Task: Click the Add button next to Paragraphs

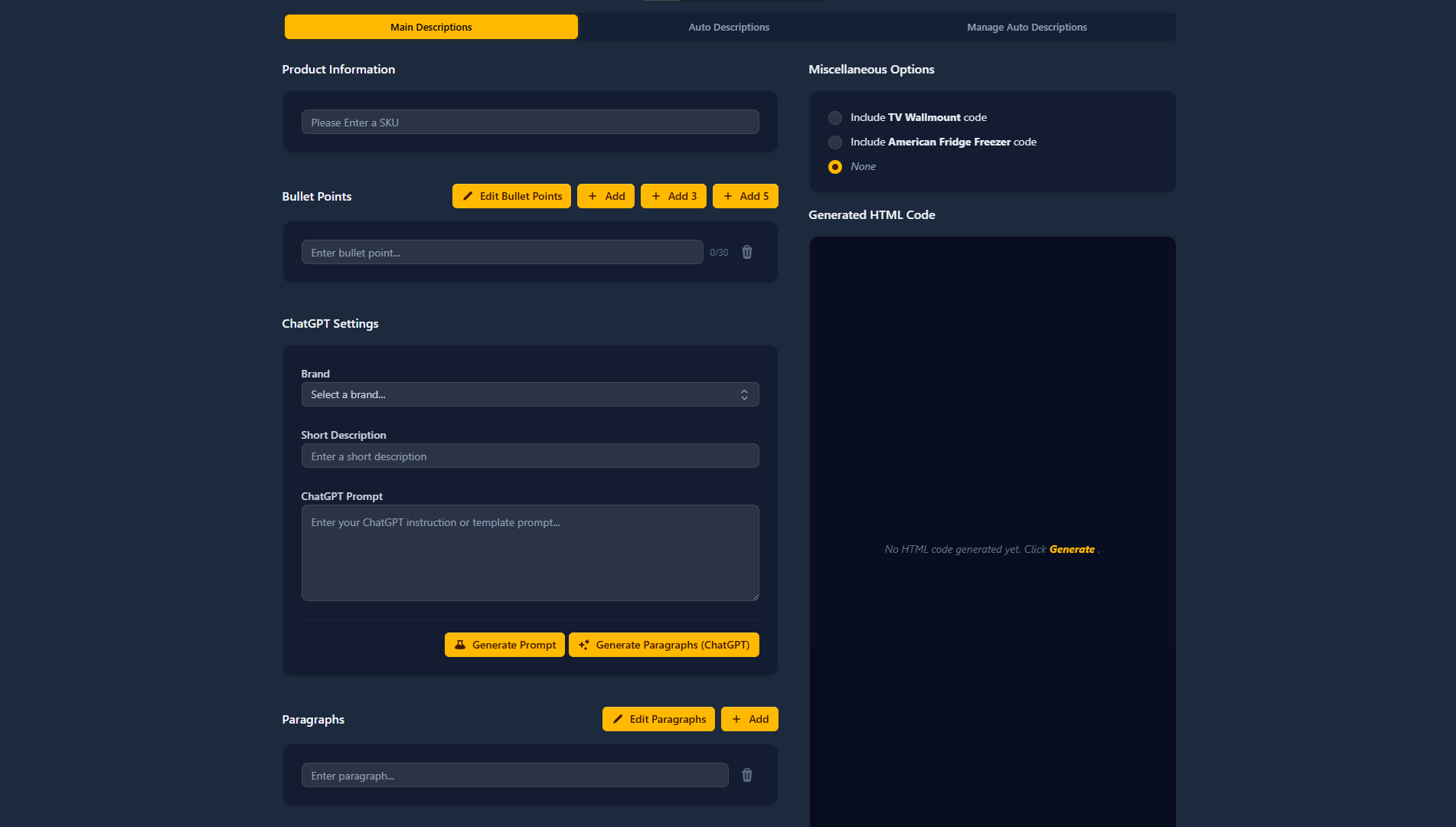Action: (749, 719)
